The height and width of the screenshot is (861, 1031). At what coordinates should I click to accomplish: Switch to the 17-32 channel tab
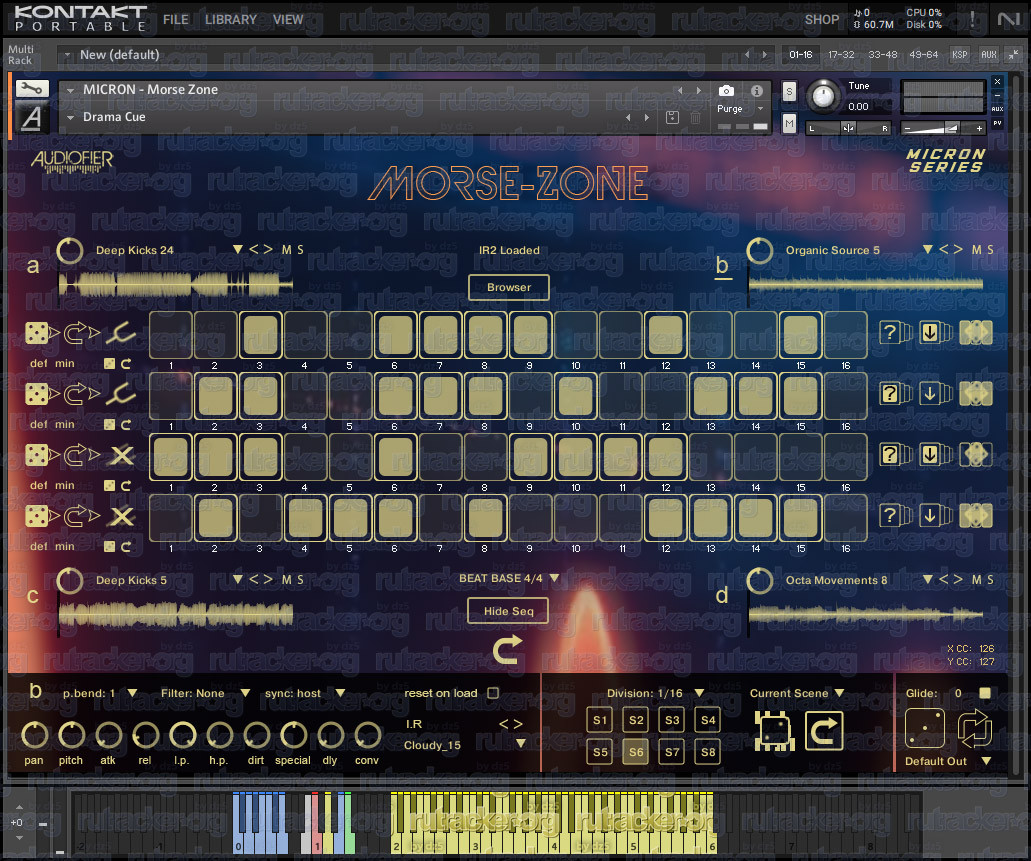(841, 55)
